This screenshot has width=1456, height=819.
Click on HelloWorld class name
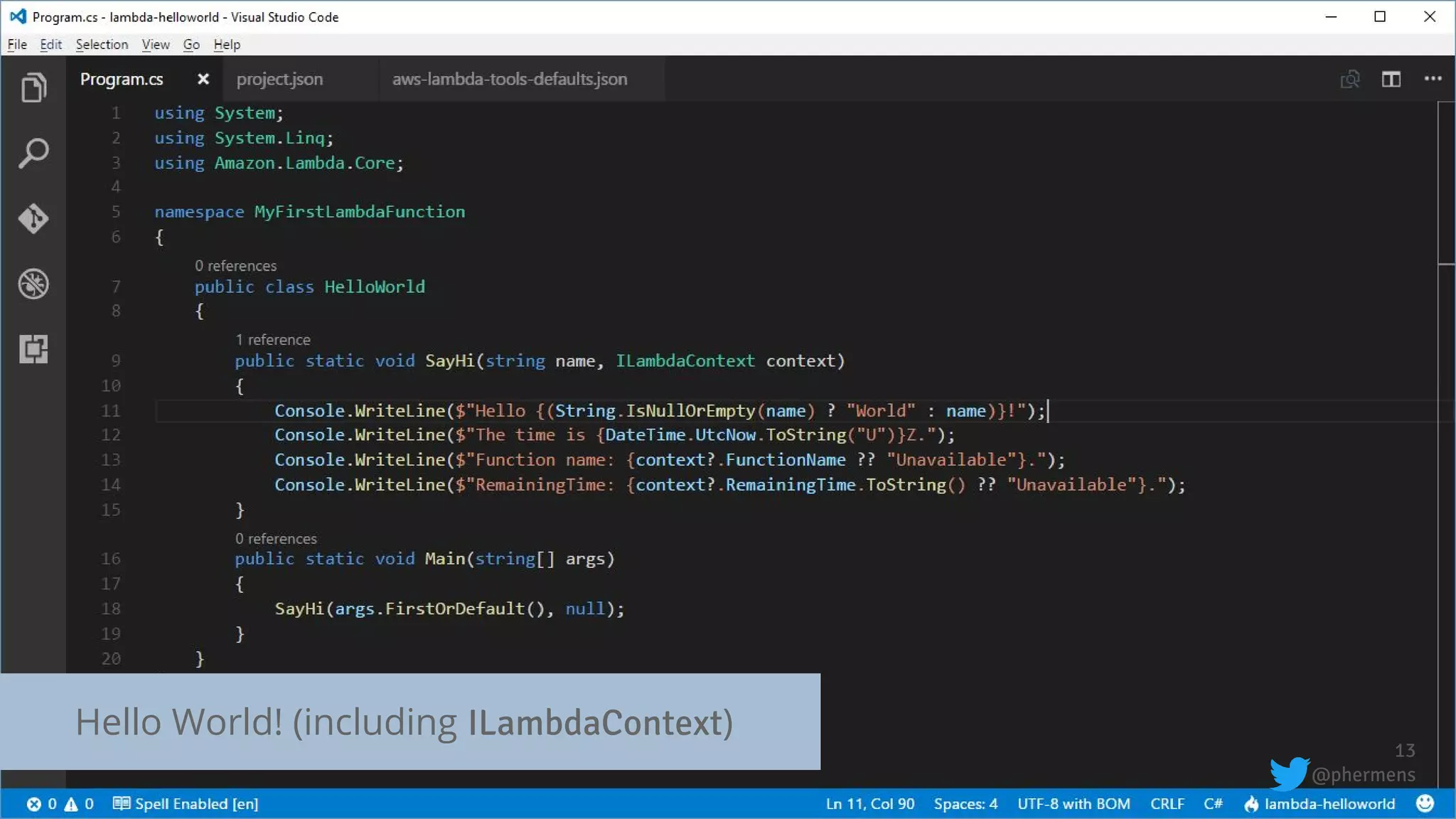click(x=375, y=287)
